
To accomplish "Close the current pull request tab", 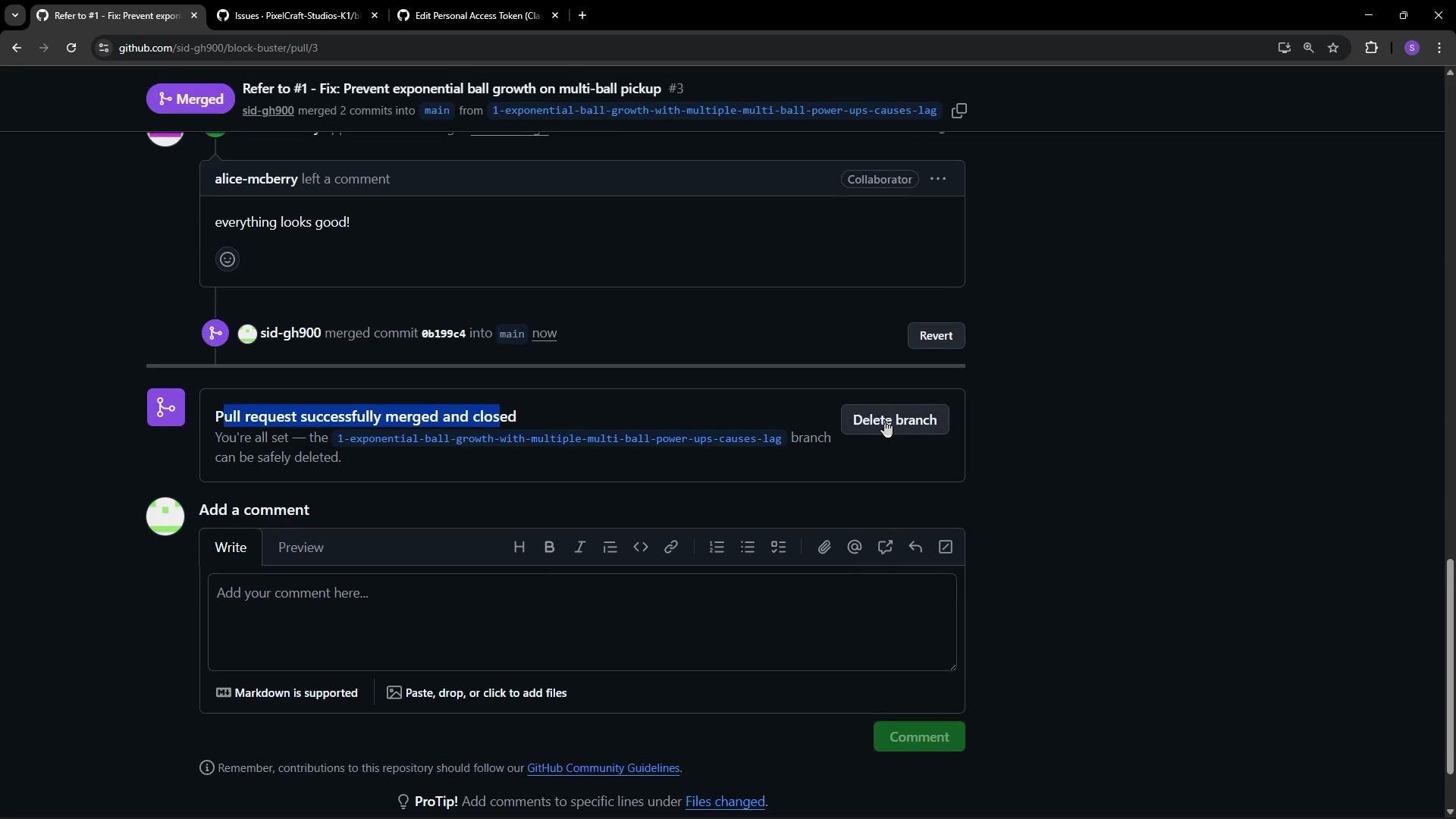I will click(194, 15).
